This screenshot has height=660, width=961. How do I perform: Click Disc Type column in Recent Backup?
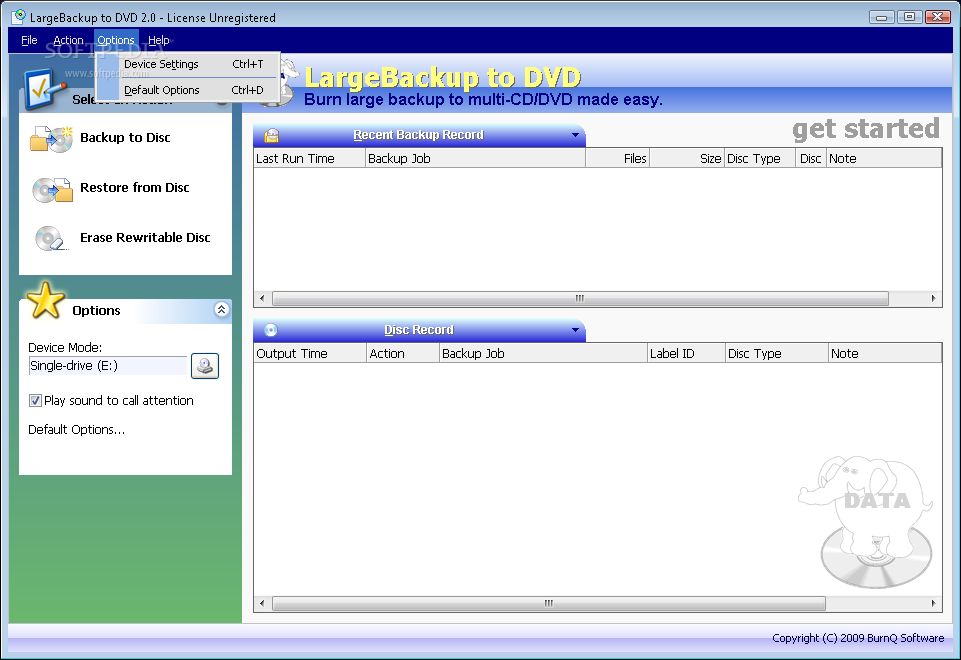point(760,159)
